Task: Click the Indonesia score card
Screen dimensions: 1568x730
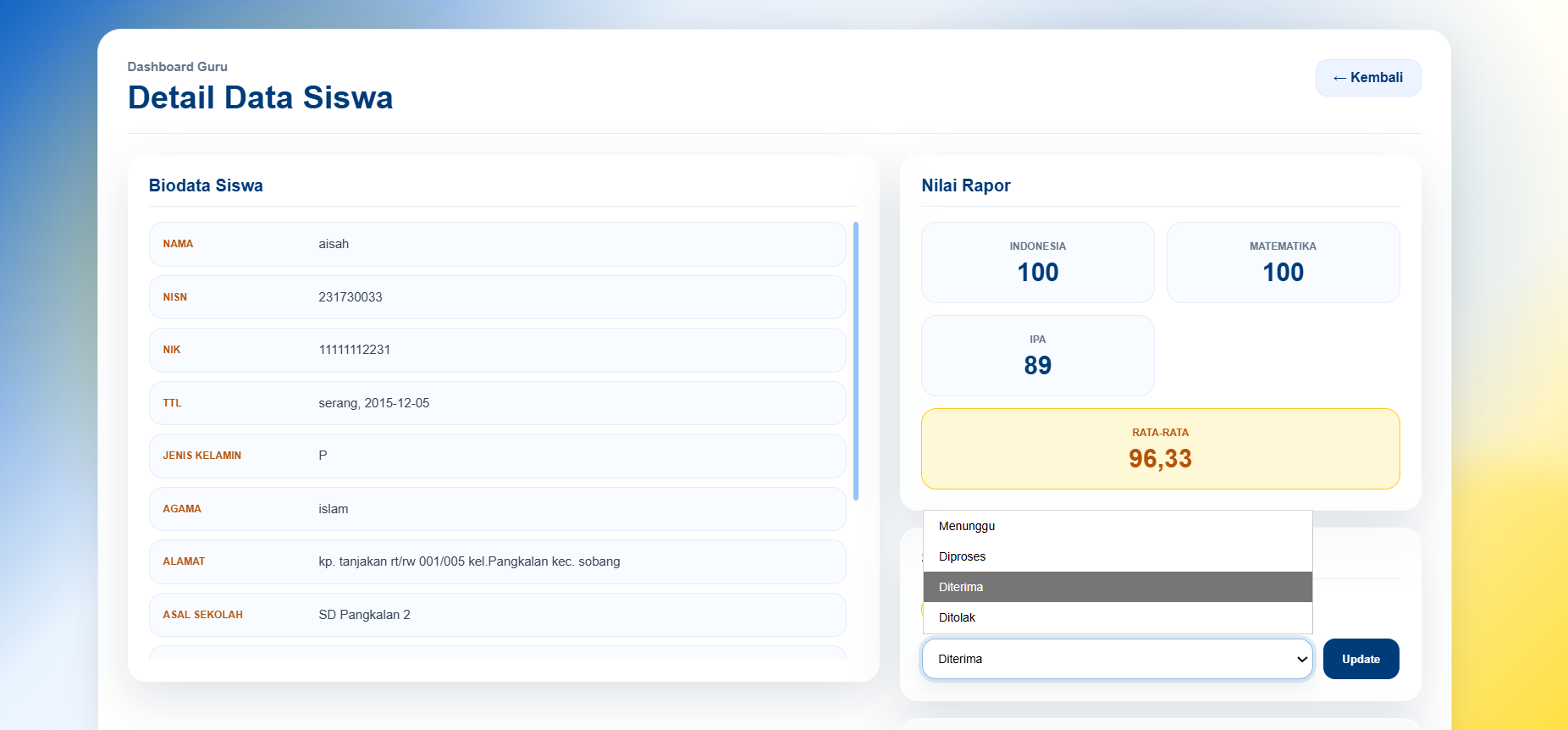Action: (x=1038, y=263)
